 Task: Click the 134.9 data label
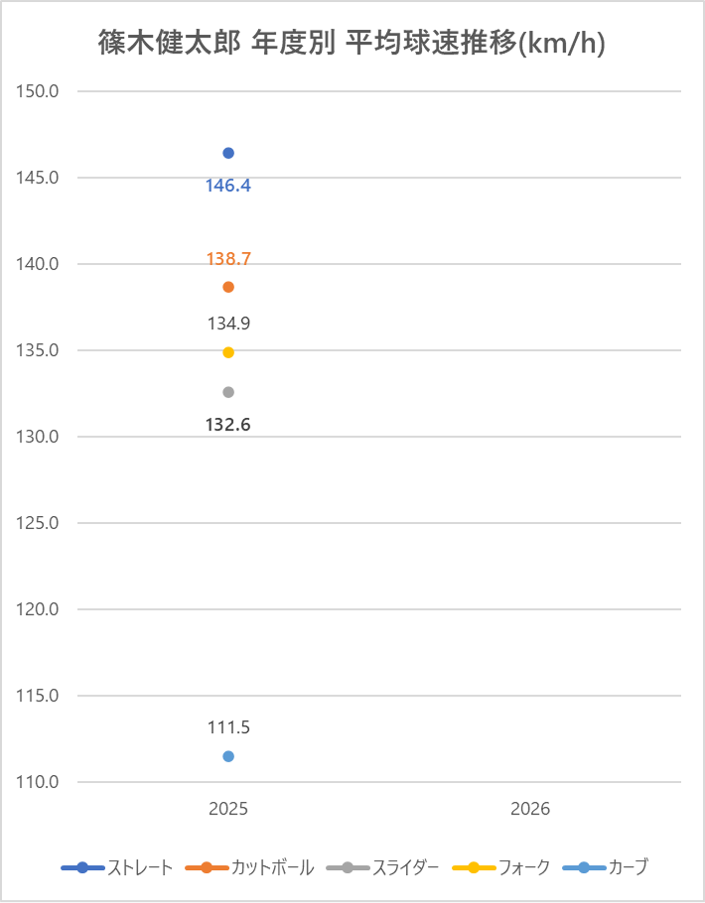[x=228, y=323]
